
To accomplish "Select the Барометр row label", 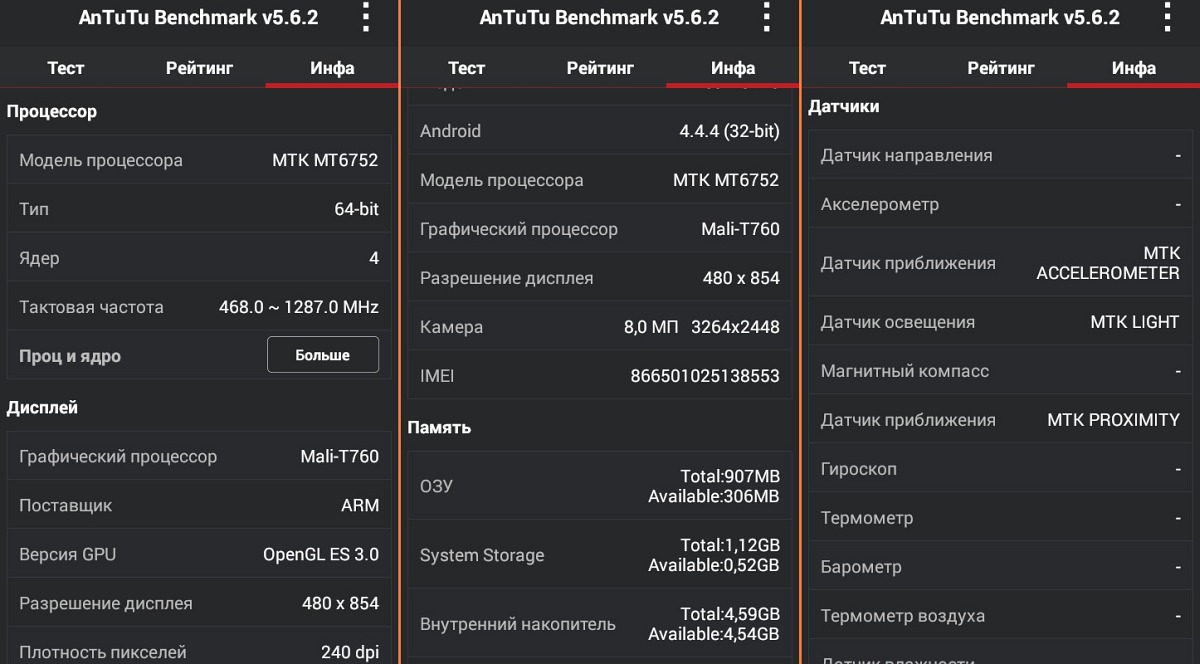I will coord(861,567).
